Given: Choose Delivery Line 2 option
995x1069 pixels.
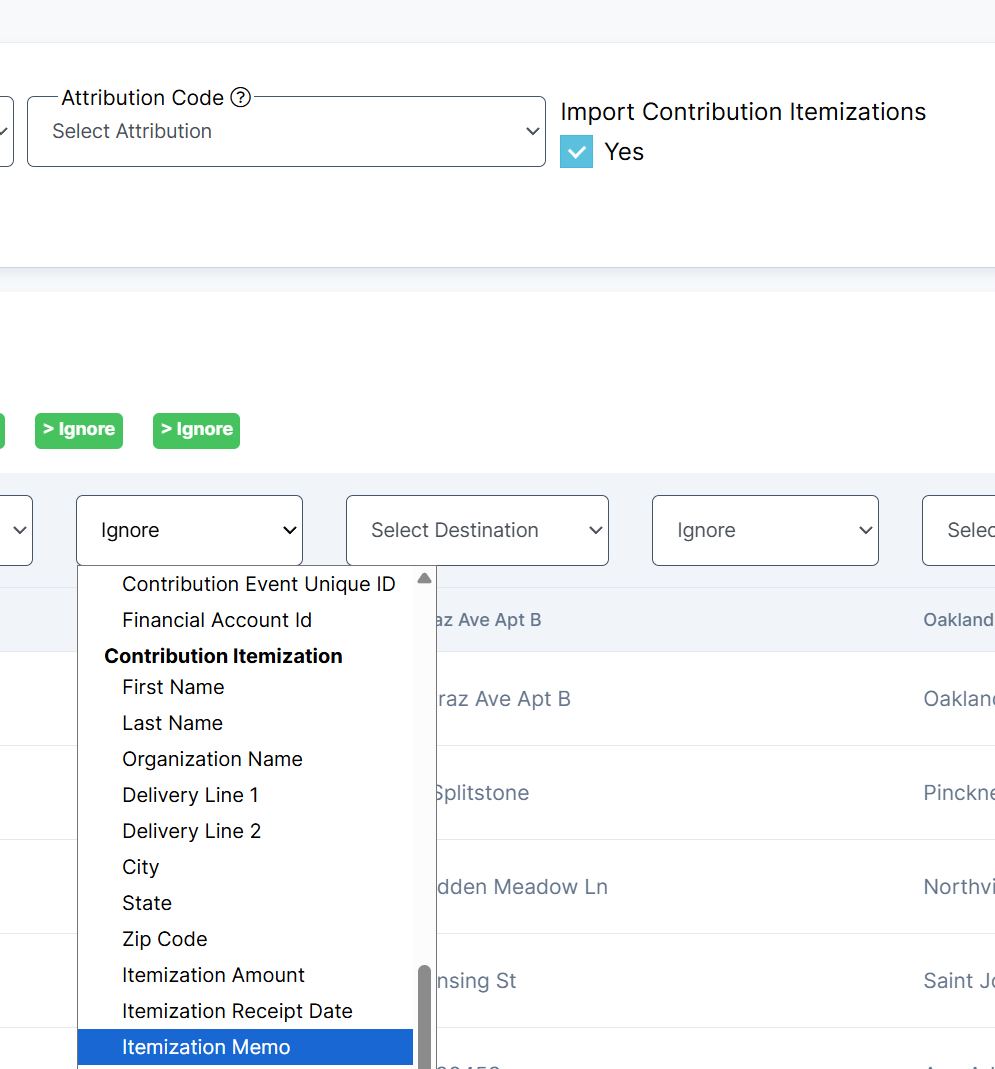Looking at the screenshot, I should [191, 831].
